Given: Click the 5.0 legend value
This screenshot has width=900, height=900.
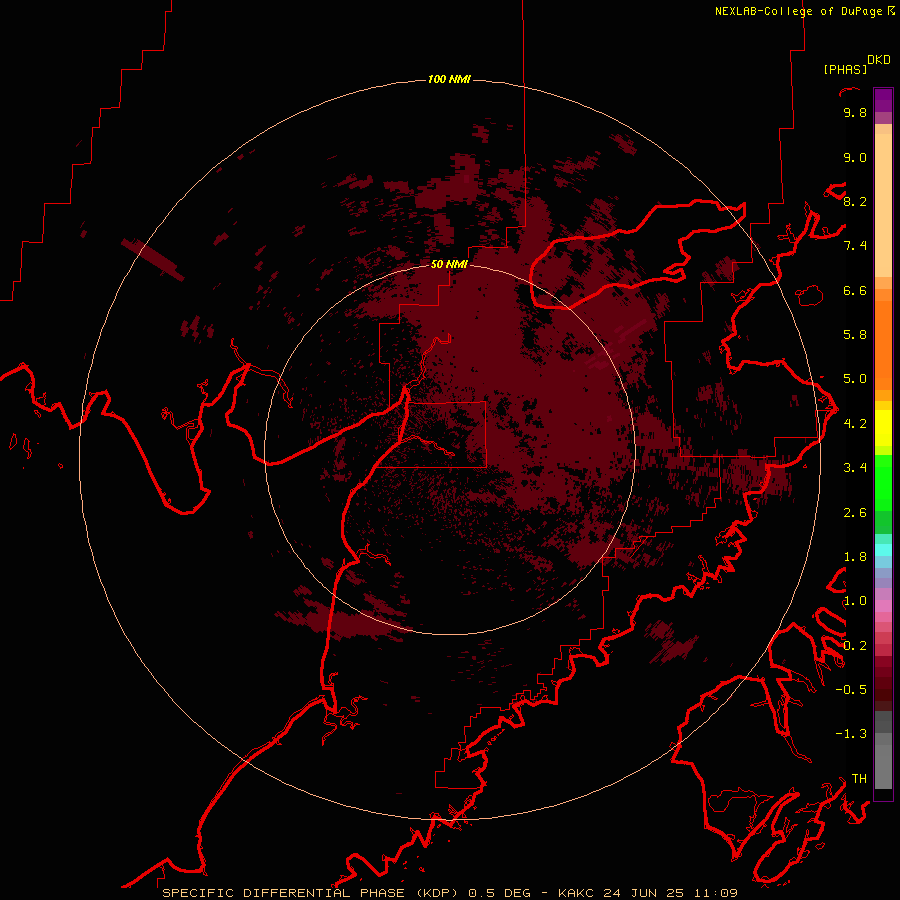Looking at the screenshot, I should click(x=855, y=379).
